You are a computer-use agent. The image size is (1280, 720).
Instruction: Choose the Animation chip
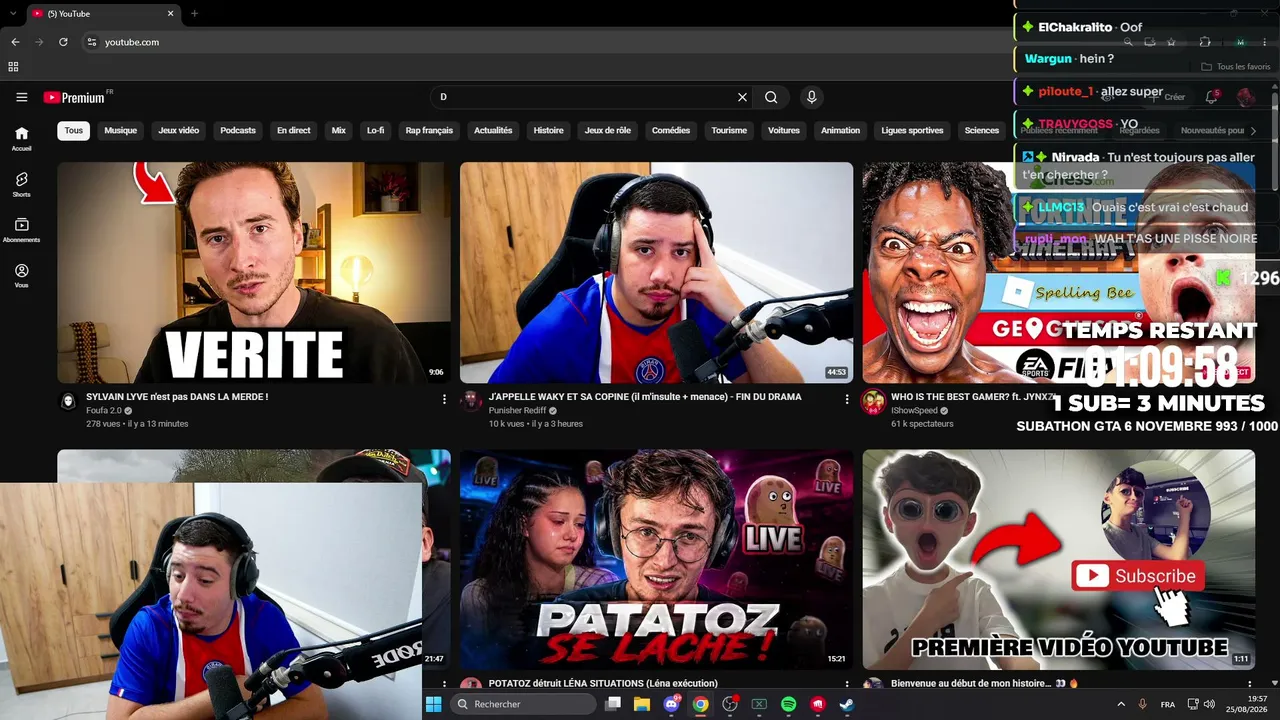click(840, 130)
